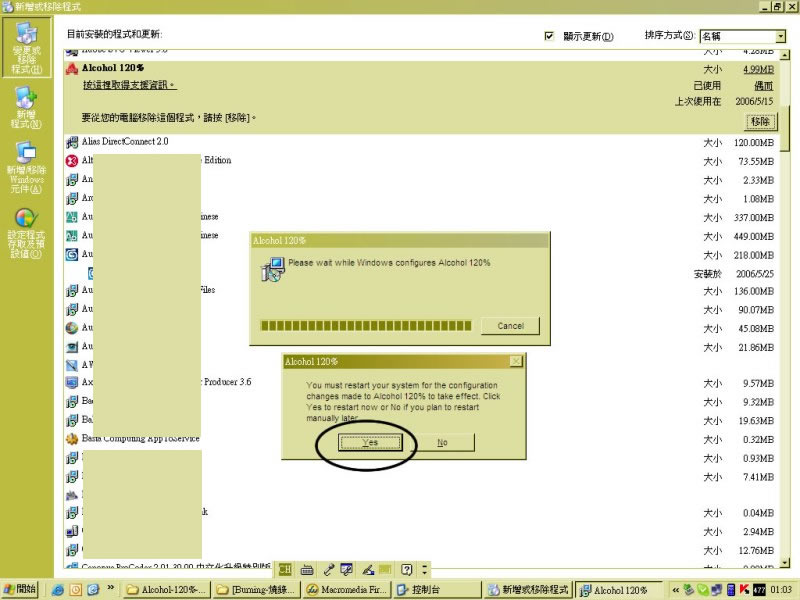Open the Add New Programs sidebar icon
800x600 pixels.
(26, 107)
